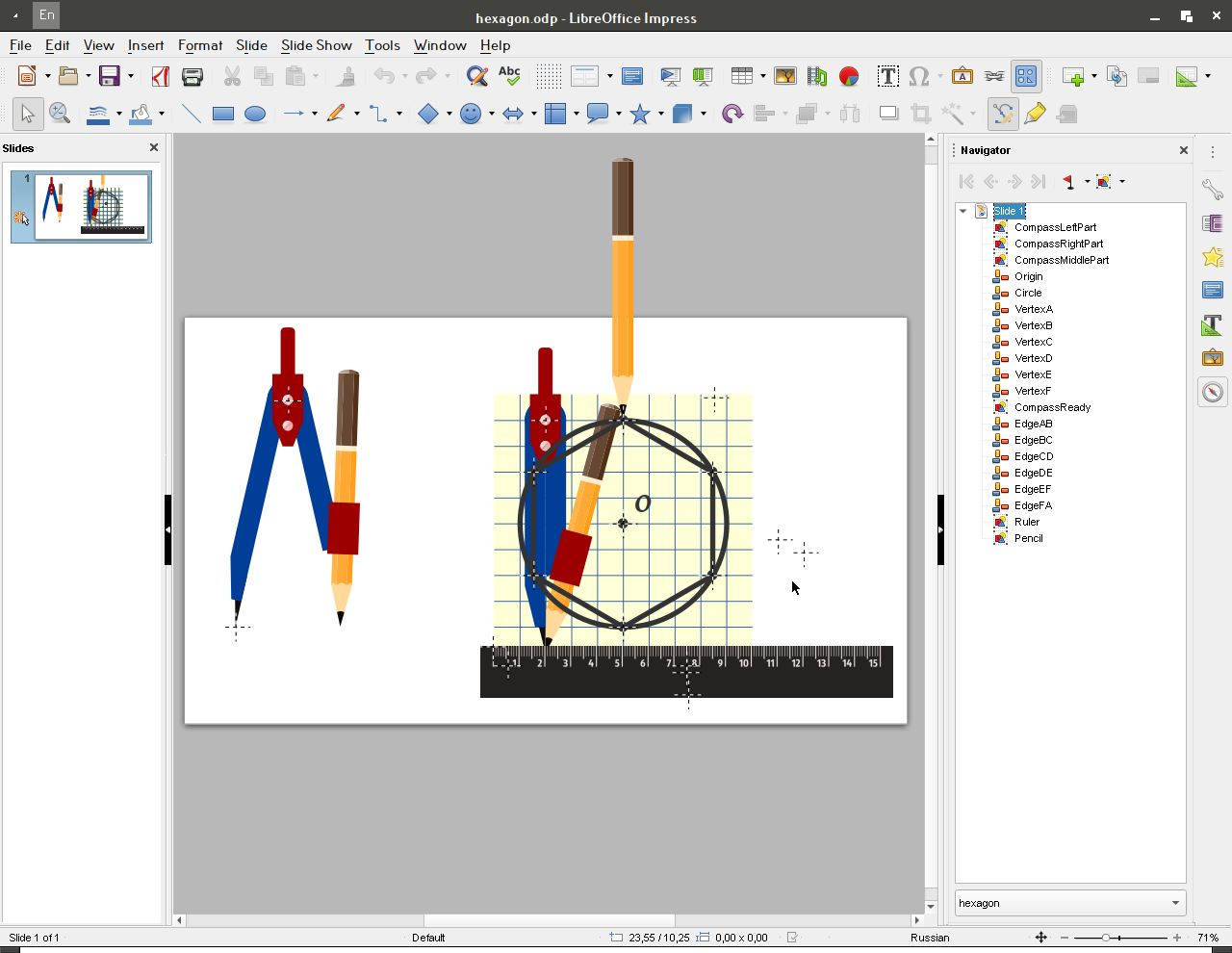This screenshot has height=953, width=1232.
Task: Select CompassLeftPart in Navigator
Action: (1055, 227)
